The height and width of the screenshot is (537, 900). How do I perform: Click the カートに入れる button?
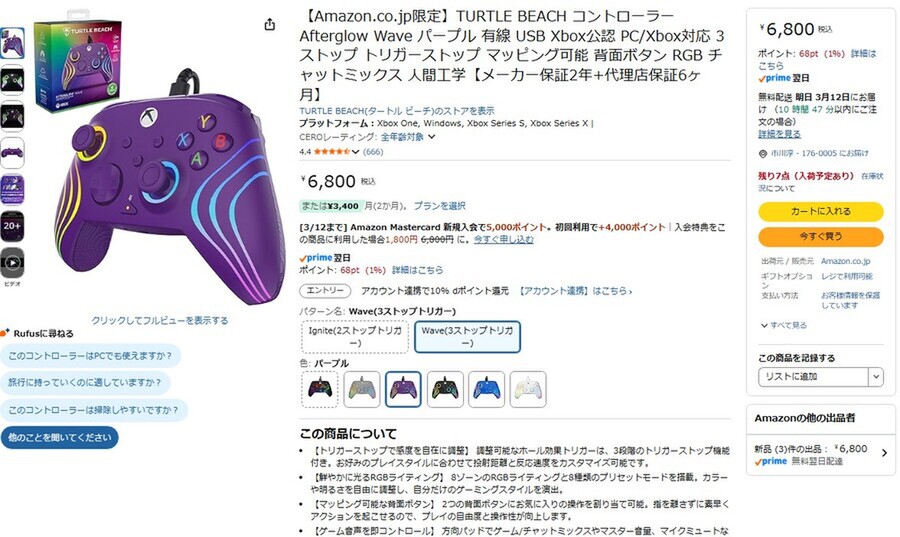click(820, 211)
